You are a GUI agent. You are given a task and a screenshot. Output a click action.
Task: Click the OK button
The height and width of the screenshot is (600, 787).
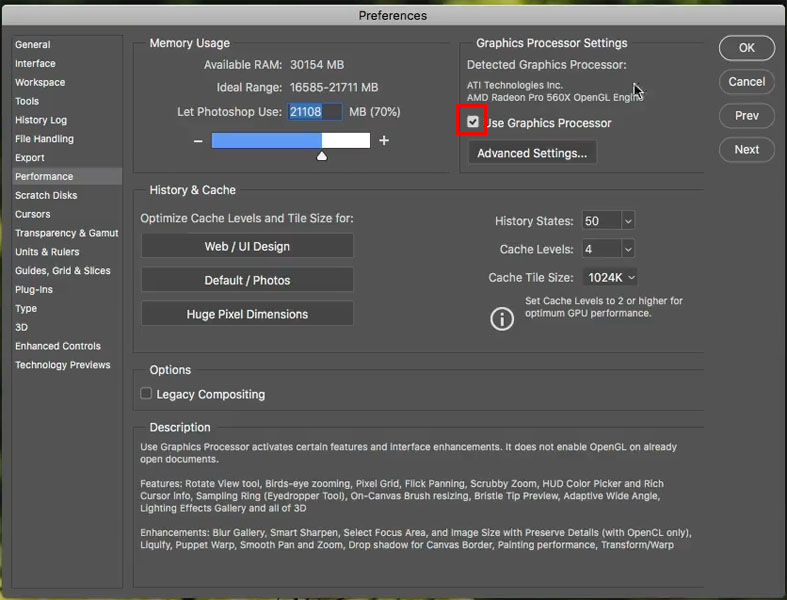[x=746, y=48]
